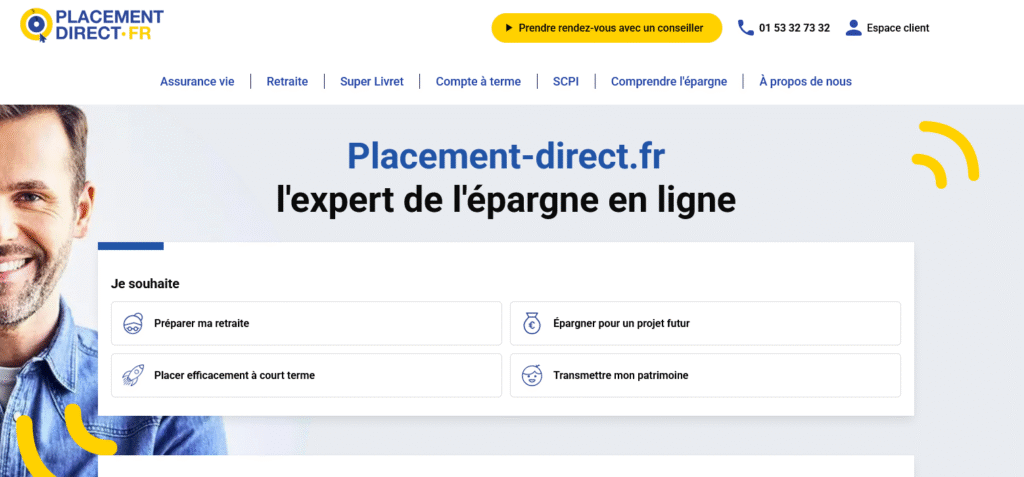This screenshot has height=477, width=1024.
Task: Open the Assurance vie menu
Action: (197, 82)
